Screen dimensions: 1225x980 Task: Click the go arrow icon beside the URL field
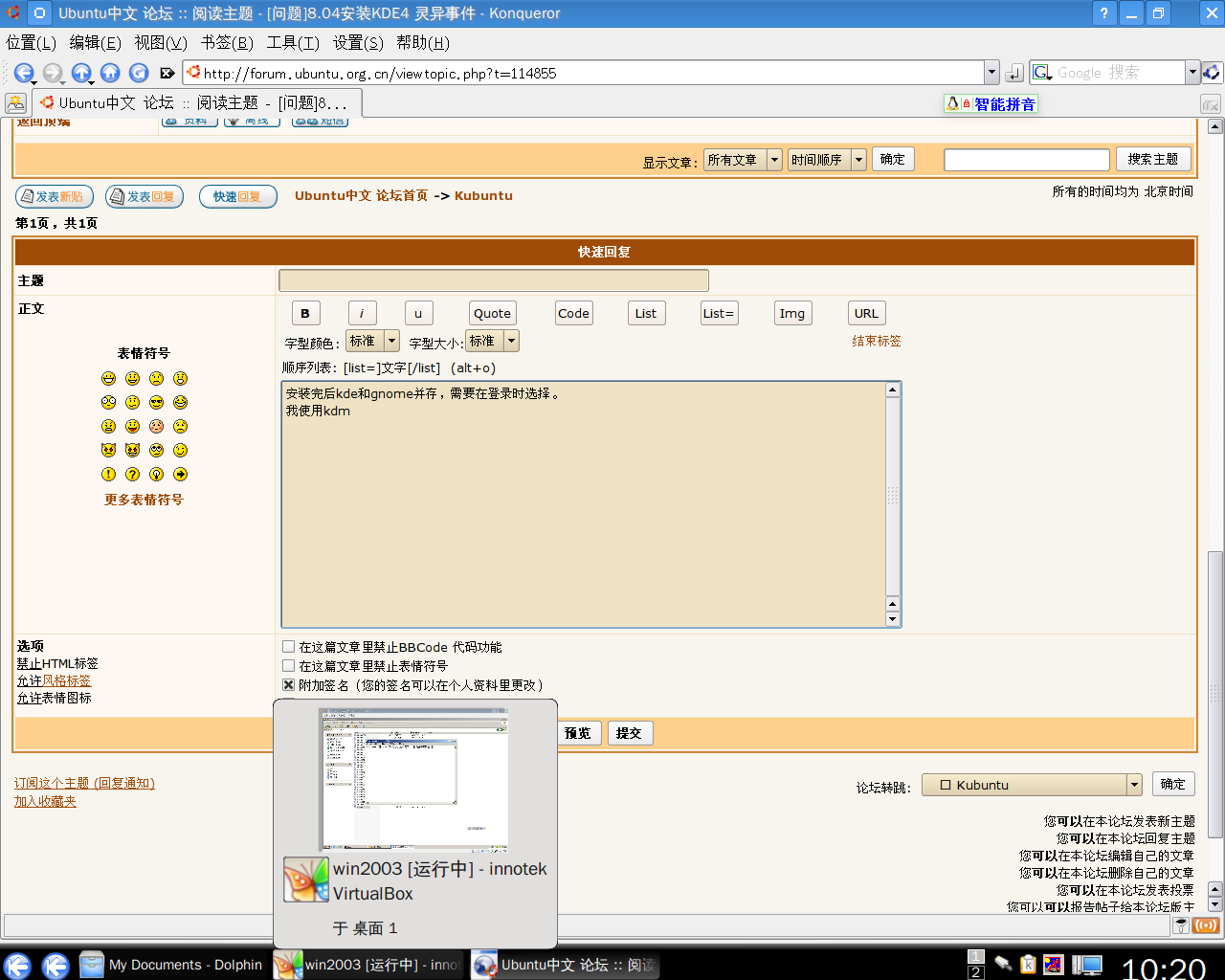pos(1014,73)
